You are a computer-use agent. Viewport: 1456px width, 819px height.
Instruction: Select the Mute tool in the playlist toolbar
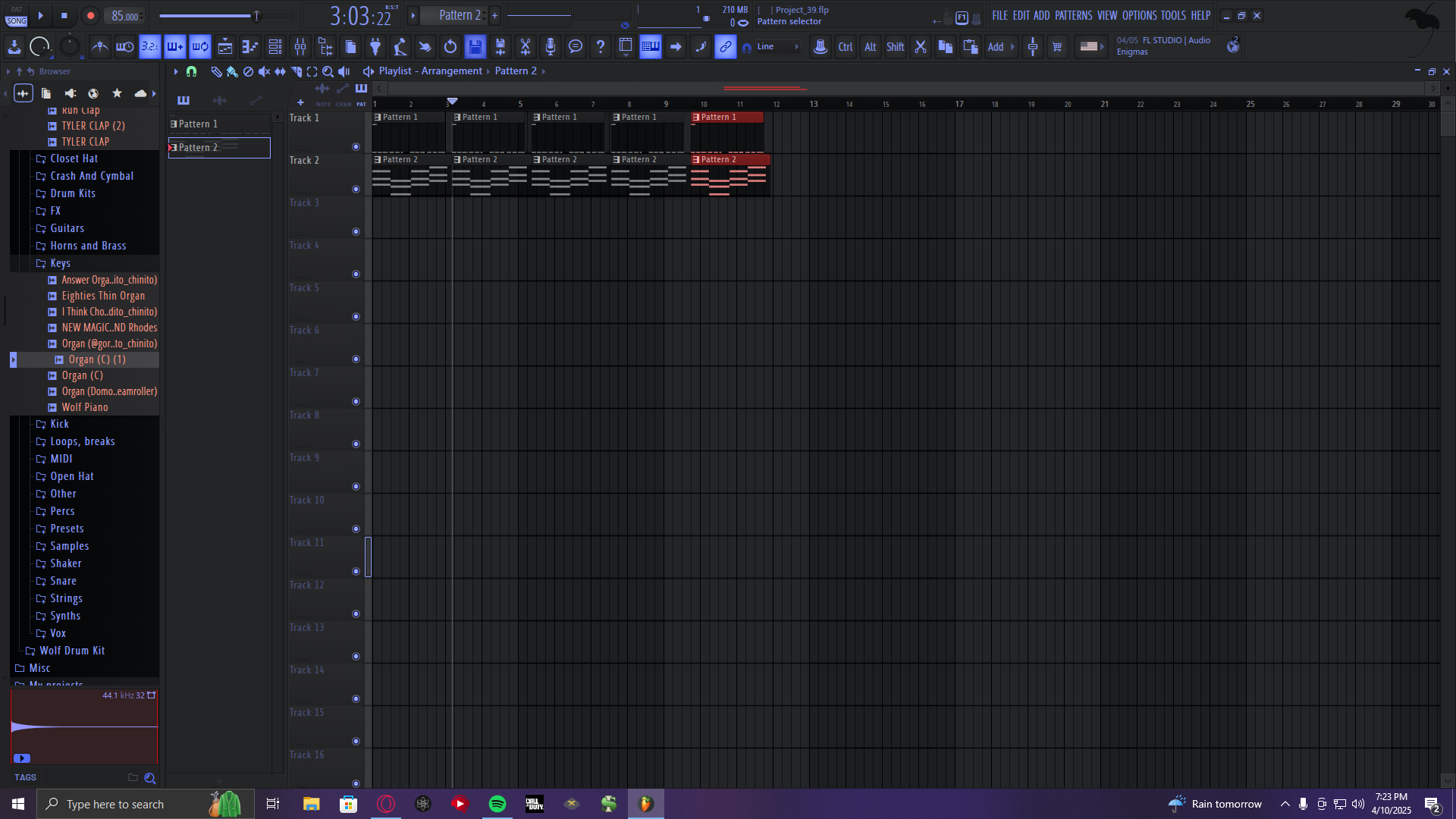[264, 71]
